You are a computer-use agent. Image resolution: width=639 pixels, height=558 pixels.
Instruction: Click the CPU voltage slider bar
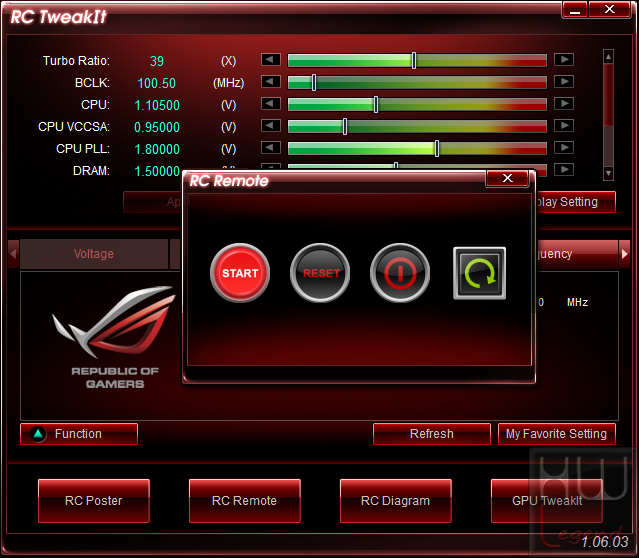click(417, 104)
